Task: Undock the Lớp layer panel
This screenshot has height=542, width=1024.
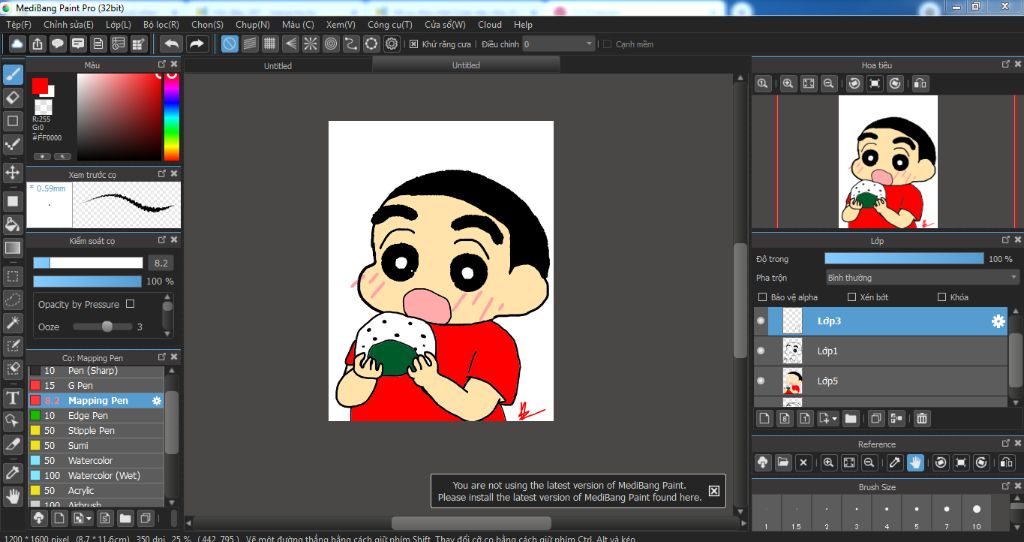Action: (1006, 240)
